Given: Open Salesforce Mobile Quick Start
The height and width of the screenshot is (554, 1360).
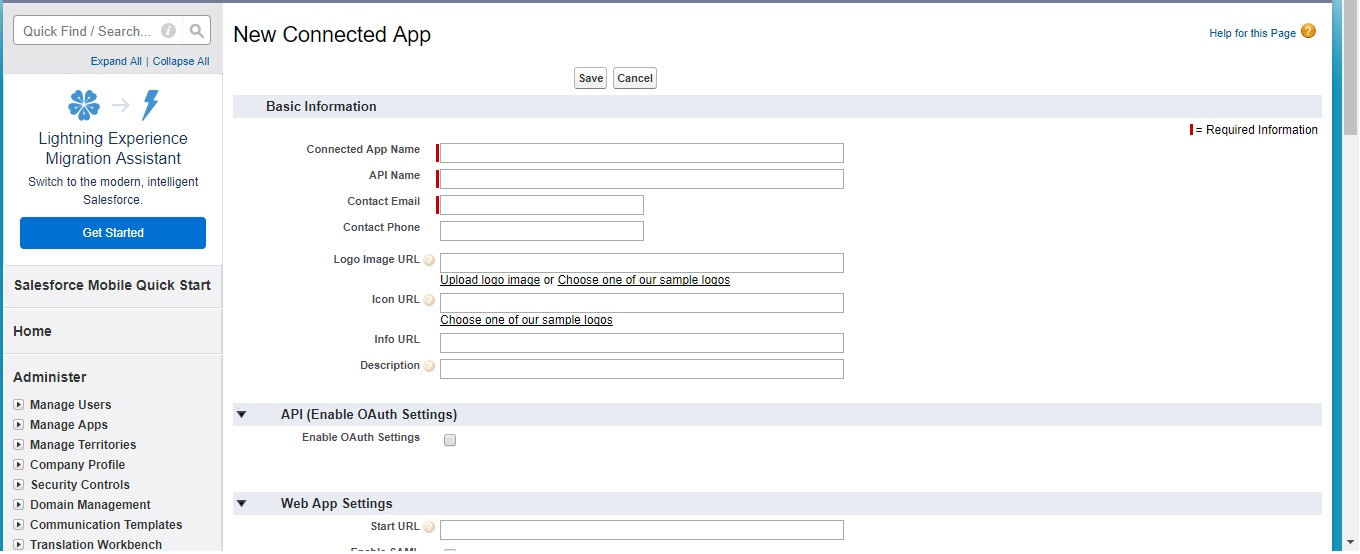Looking at the screenshot, I should [x=112, y=285].
